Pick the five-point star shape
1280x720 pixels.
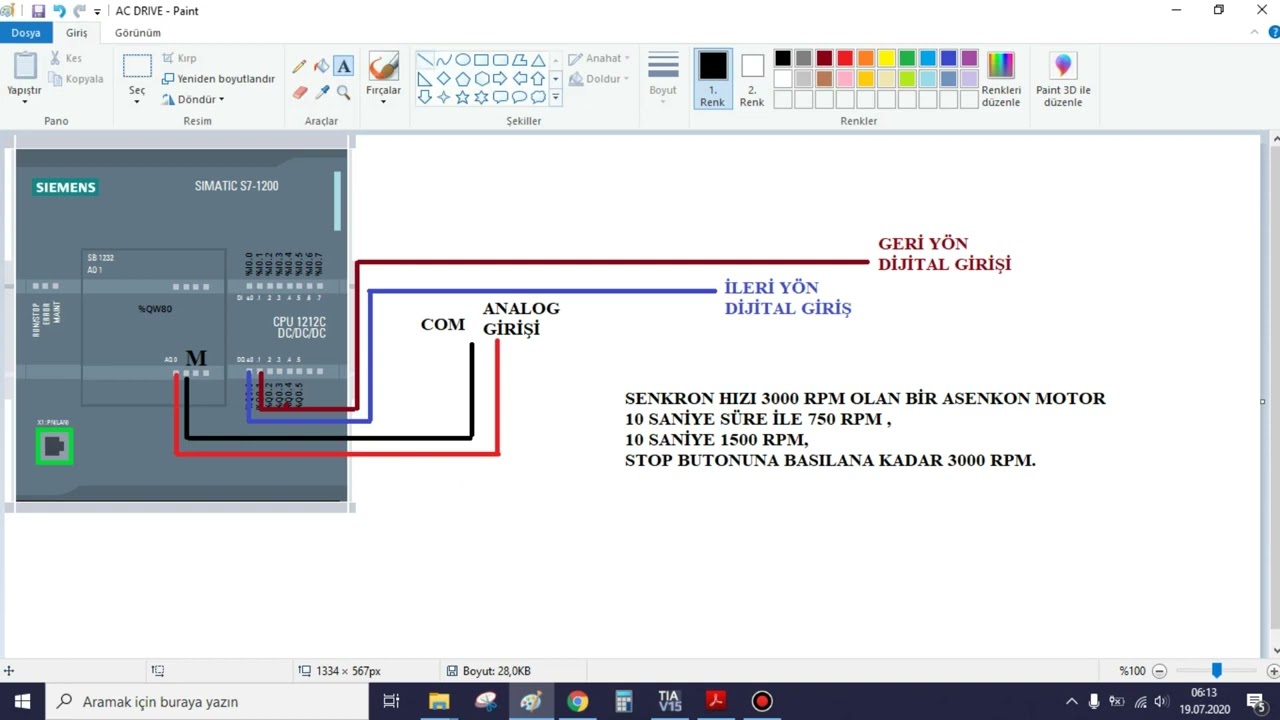[463, 97]
